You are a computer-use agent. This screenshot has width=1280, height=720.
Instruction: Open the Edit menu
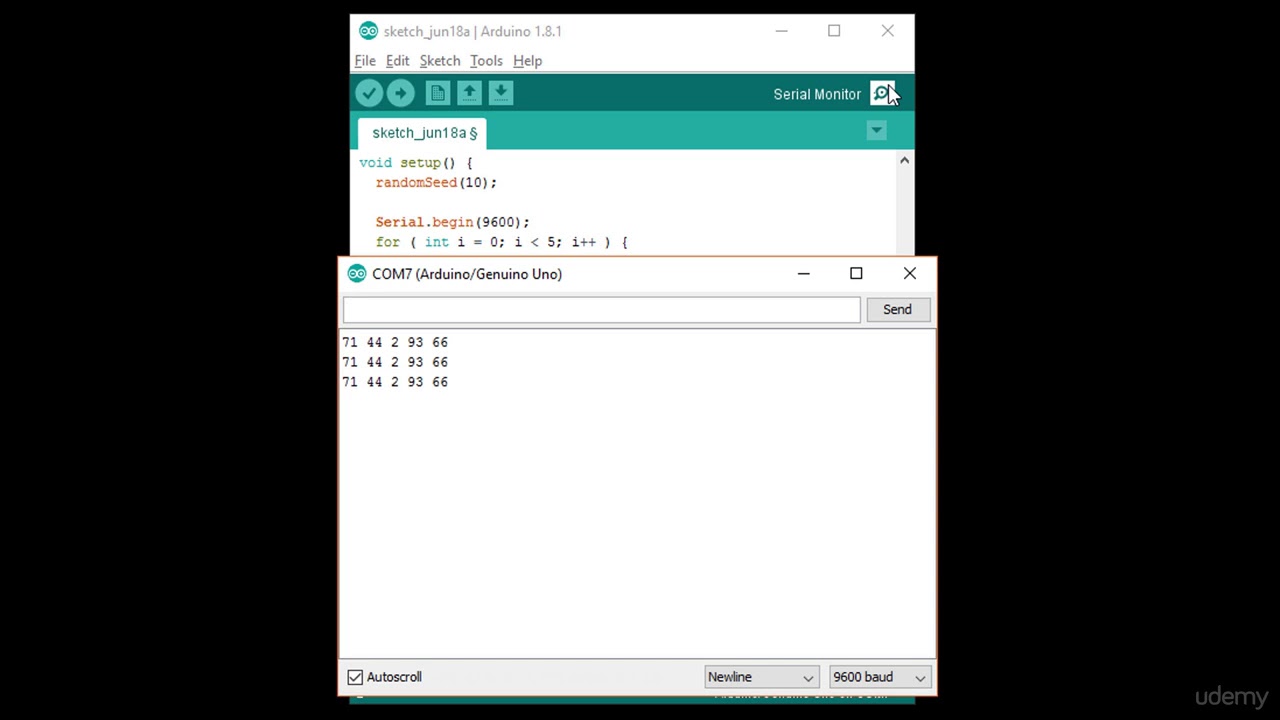(397, 61)
